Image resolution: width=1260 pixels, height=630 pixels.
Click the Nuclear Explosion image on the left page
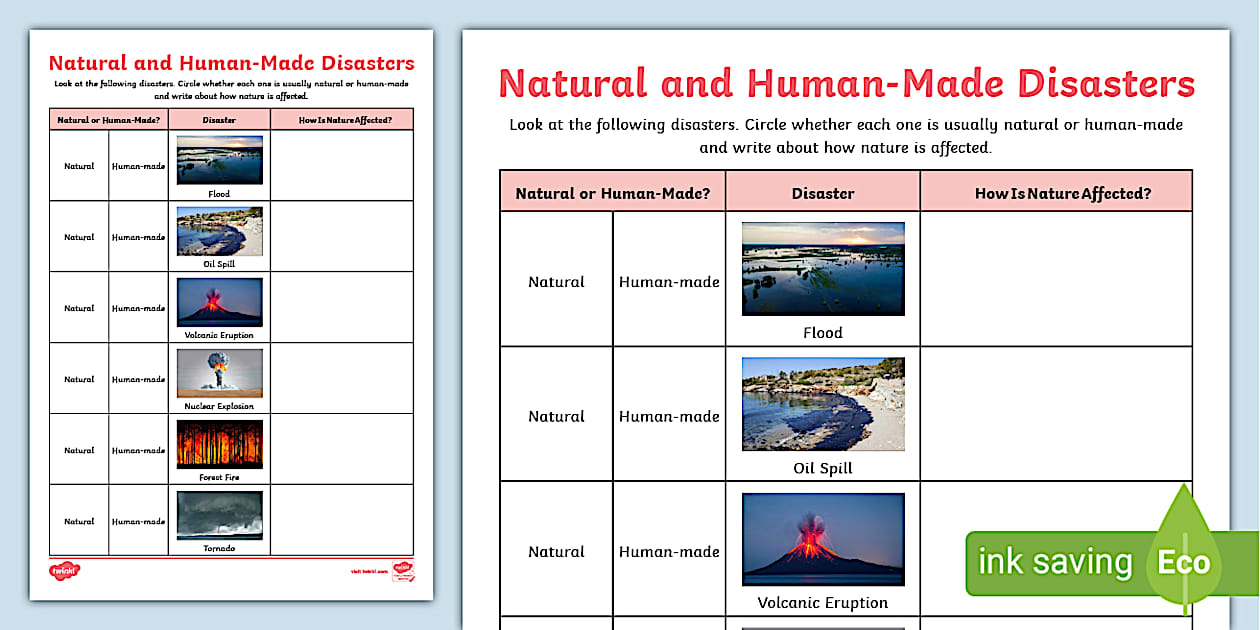[x=219, y=373]
